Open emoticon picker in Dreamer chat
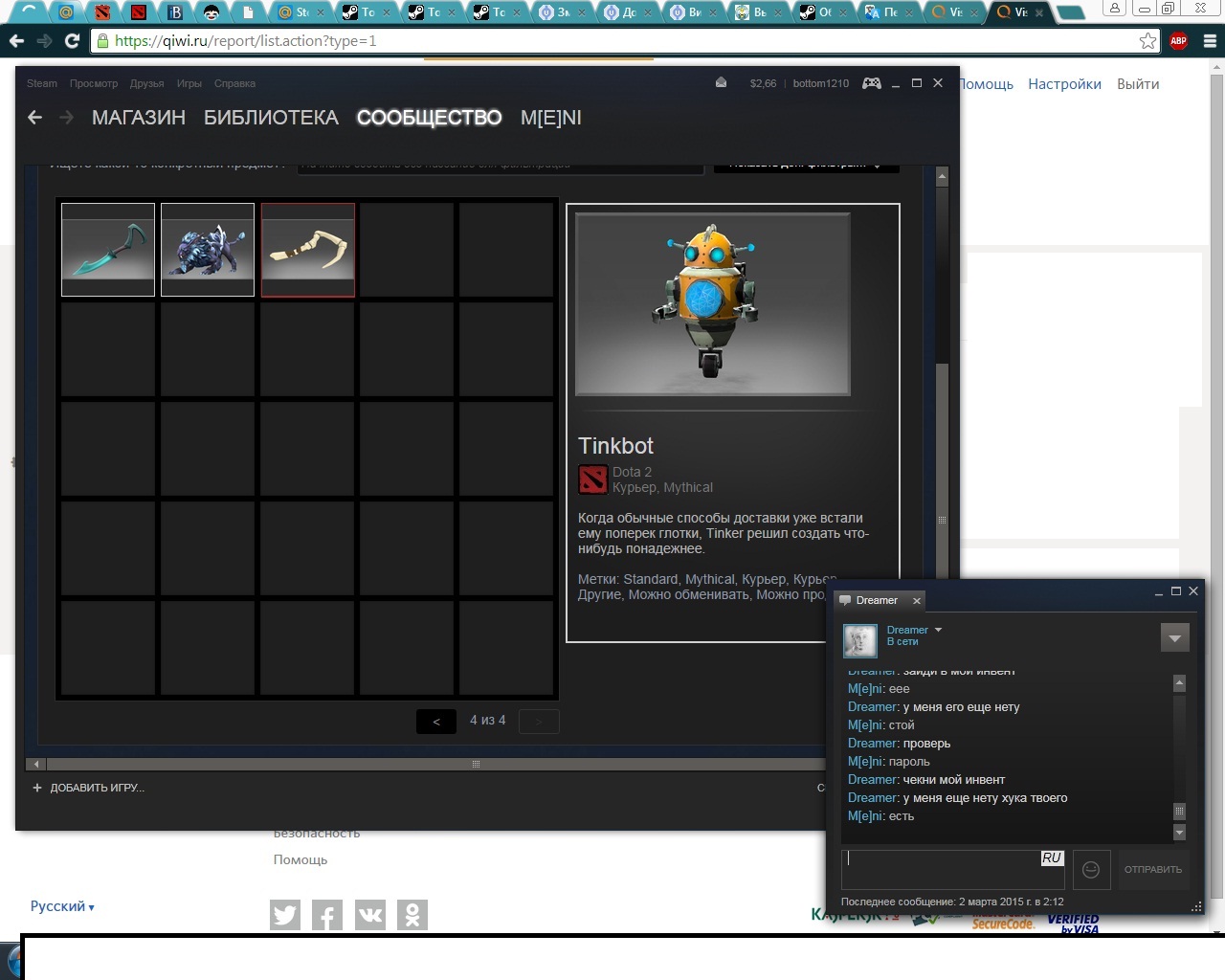 coord(1091,869)
